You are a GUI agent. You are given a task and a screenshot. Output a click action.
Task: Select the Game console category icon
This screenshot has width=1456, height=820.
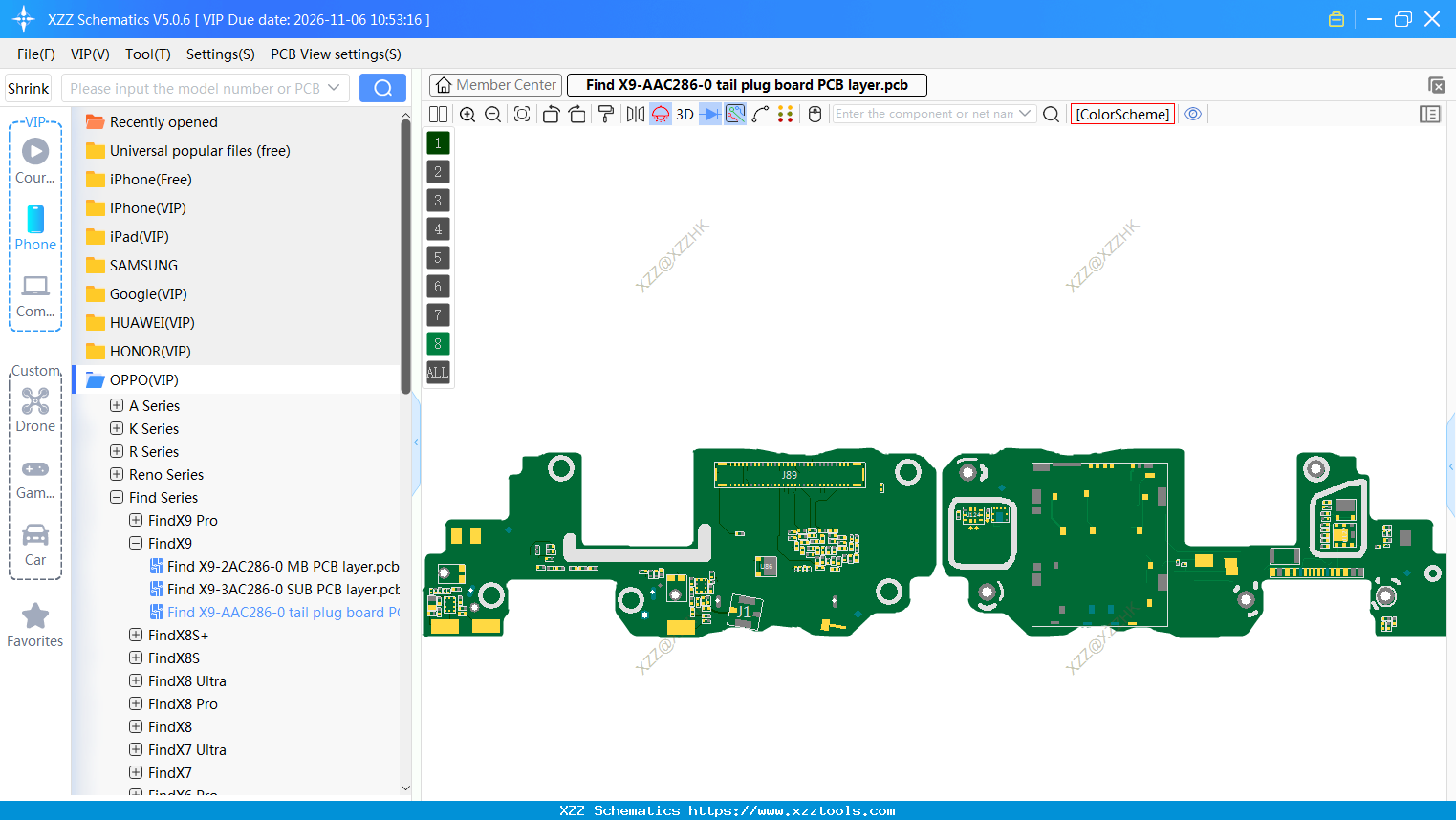(x=35, y=478)
